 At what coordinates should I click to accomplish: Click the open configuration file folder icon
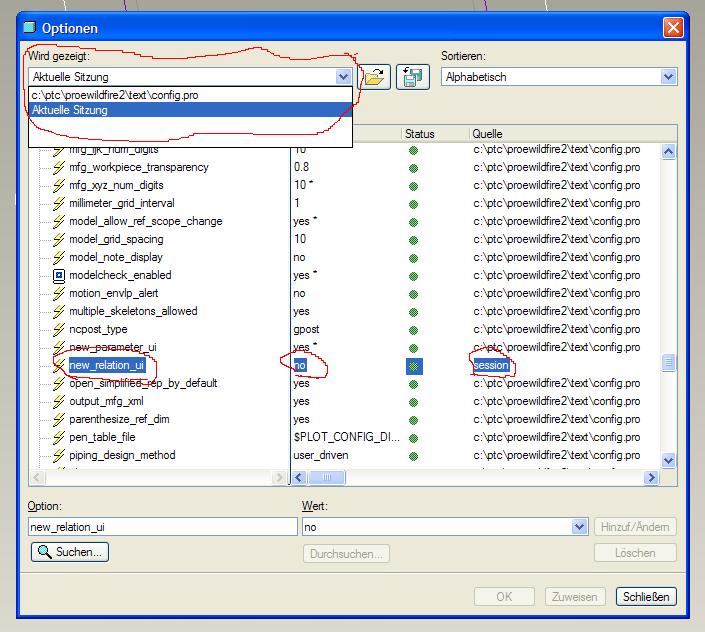point(375,77)
